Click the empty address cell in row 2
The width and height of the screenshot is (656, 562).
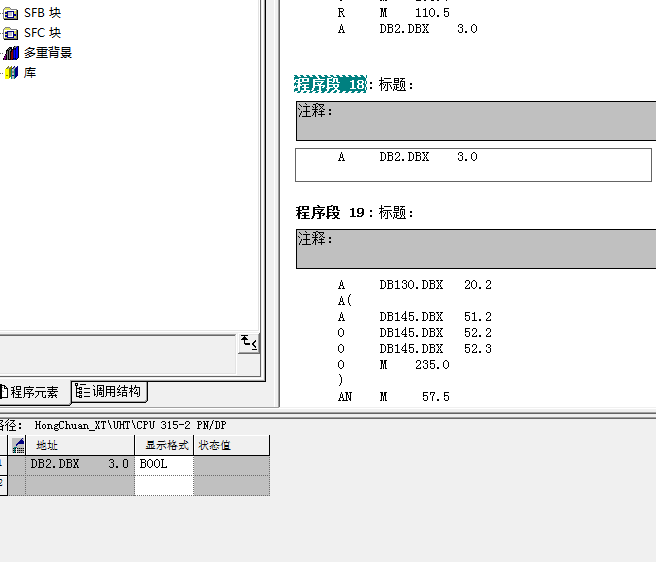coord(79,485)
